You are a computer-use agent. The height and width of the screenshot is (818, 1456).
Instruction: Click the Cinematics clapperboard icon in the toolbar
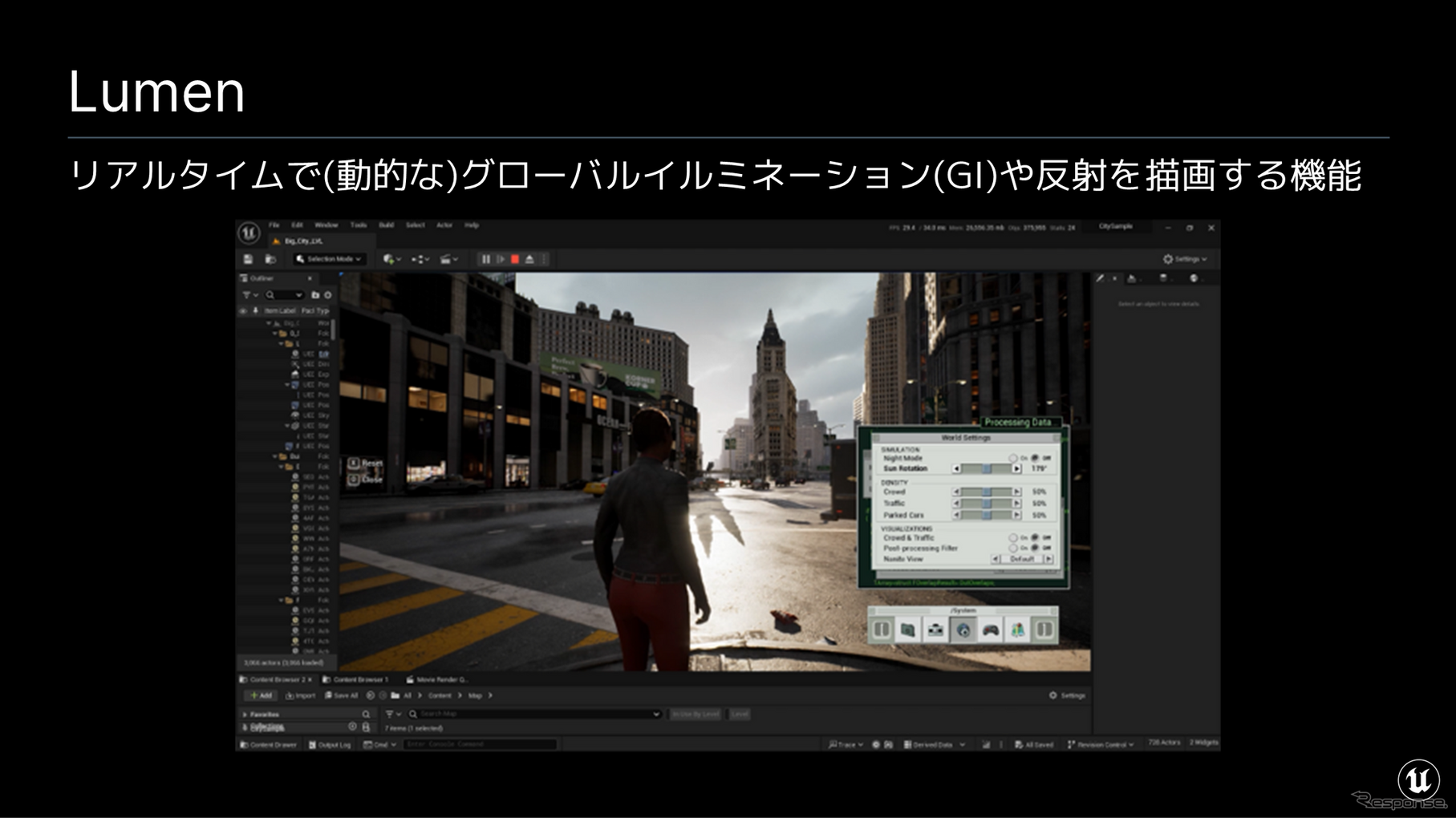point(447,258)
